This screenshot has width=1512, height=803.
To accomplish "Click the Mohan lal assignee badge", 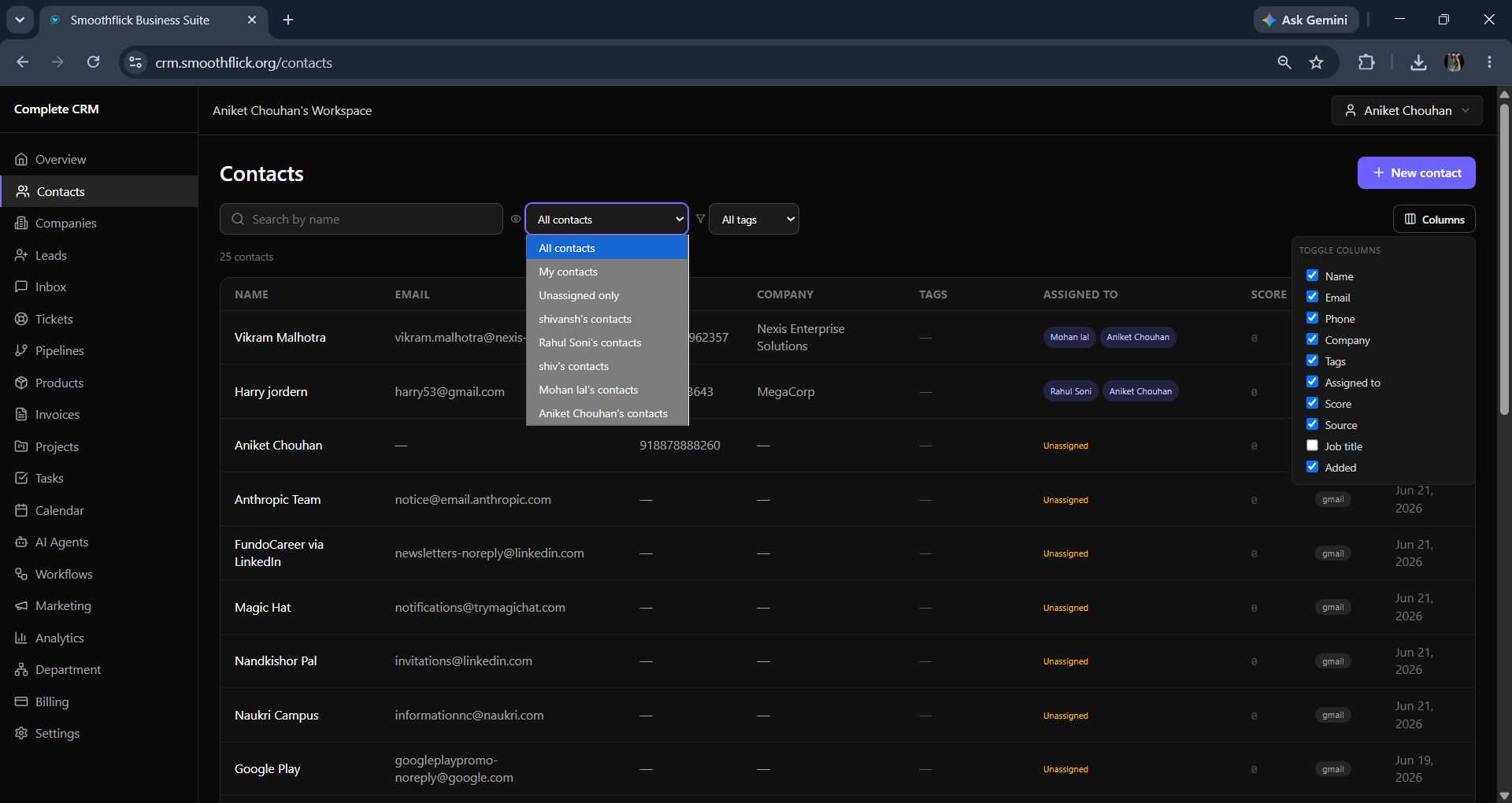I will click(1069, 337).
